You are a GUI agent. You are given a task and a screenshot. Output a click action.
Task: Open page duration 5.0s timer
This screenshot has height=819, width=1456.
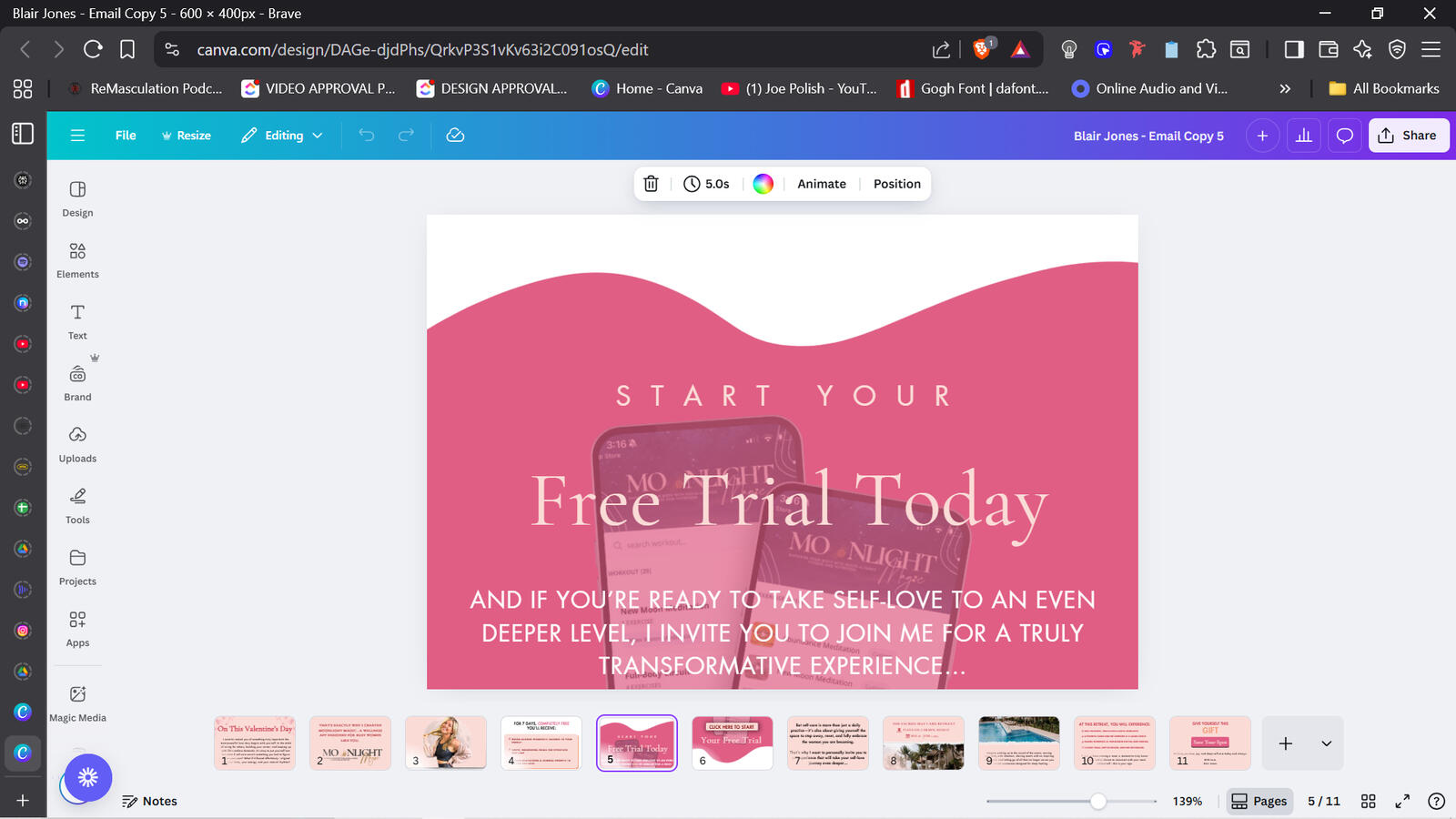pyautogui.click(x=706, y=184)
